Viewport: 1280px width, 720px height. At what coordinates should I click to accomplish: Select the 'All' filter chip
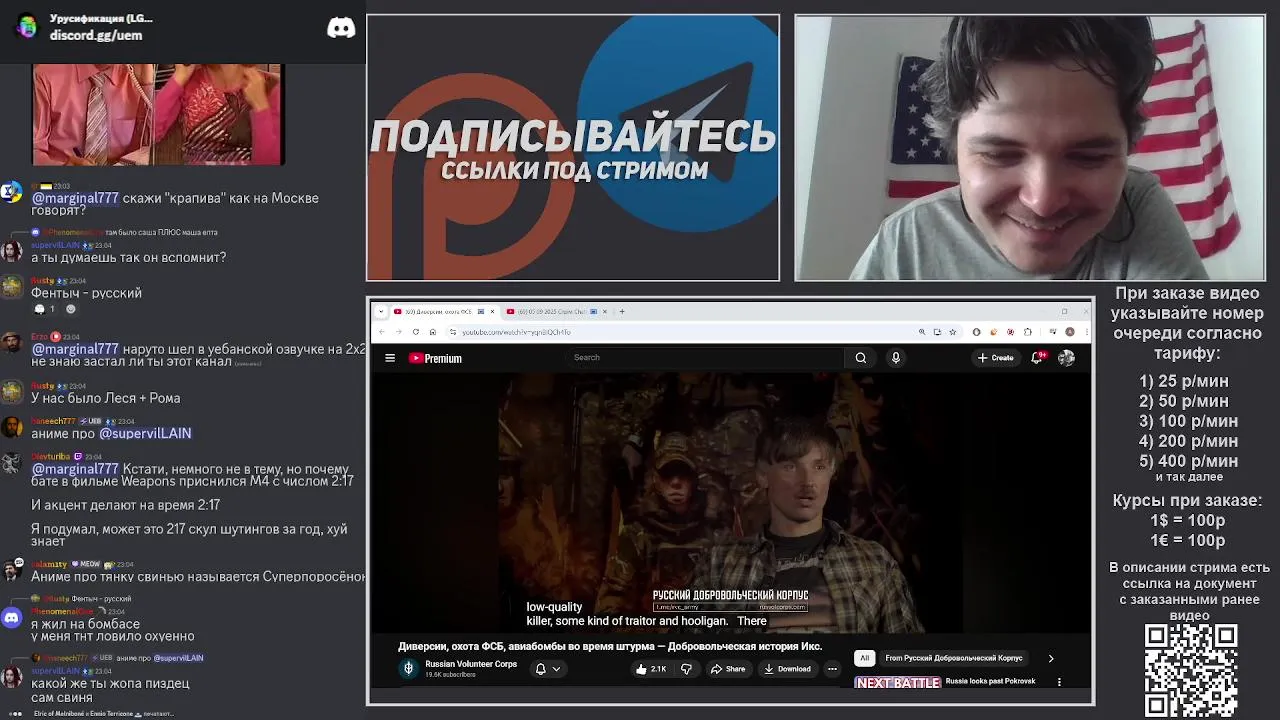point(865,658)
